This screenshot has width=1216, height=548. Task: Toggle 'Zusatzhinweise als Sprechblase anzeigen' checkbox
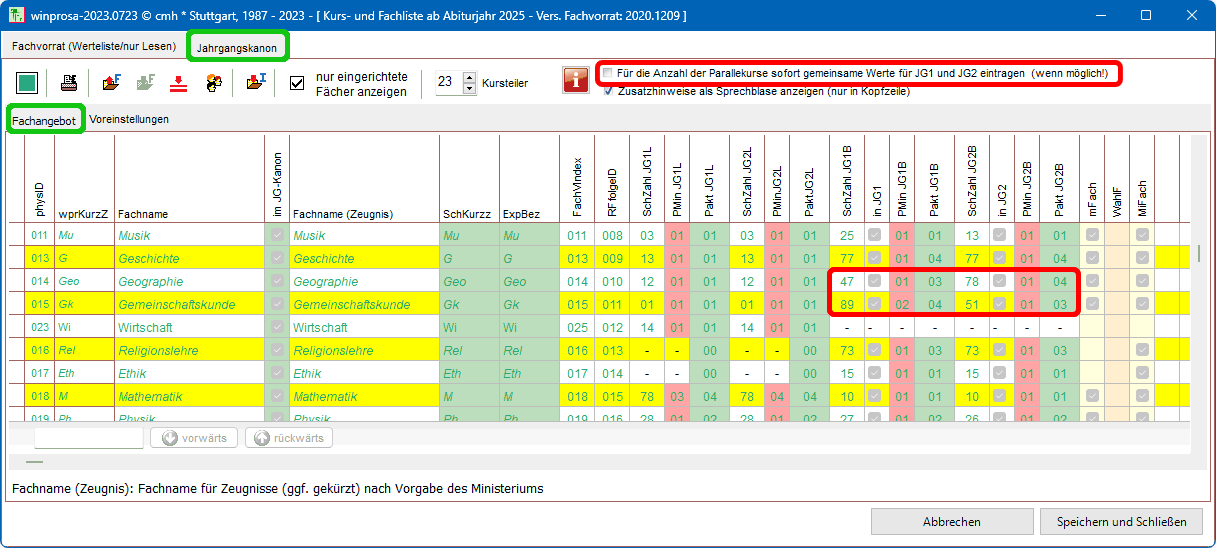coord(608,91)
